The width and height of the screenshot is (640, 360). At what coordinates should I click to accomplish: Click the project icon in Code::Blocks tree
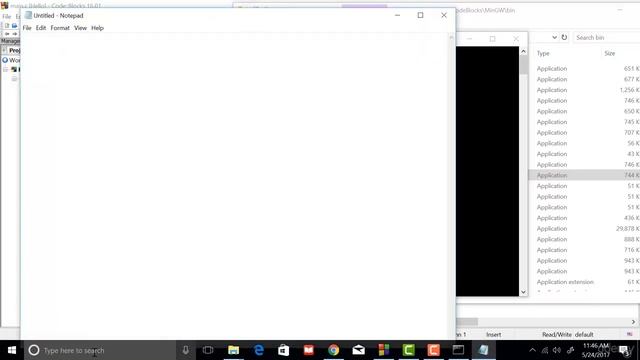[14, 69]
